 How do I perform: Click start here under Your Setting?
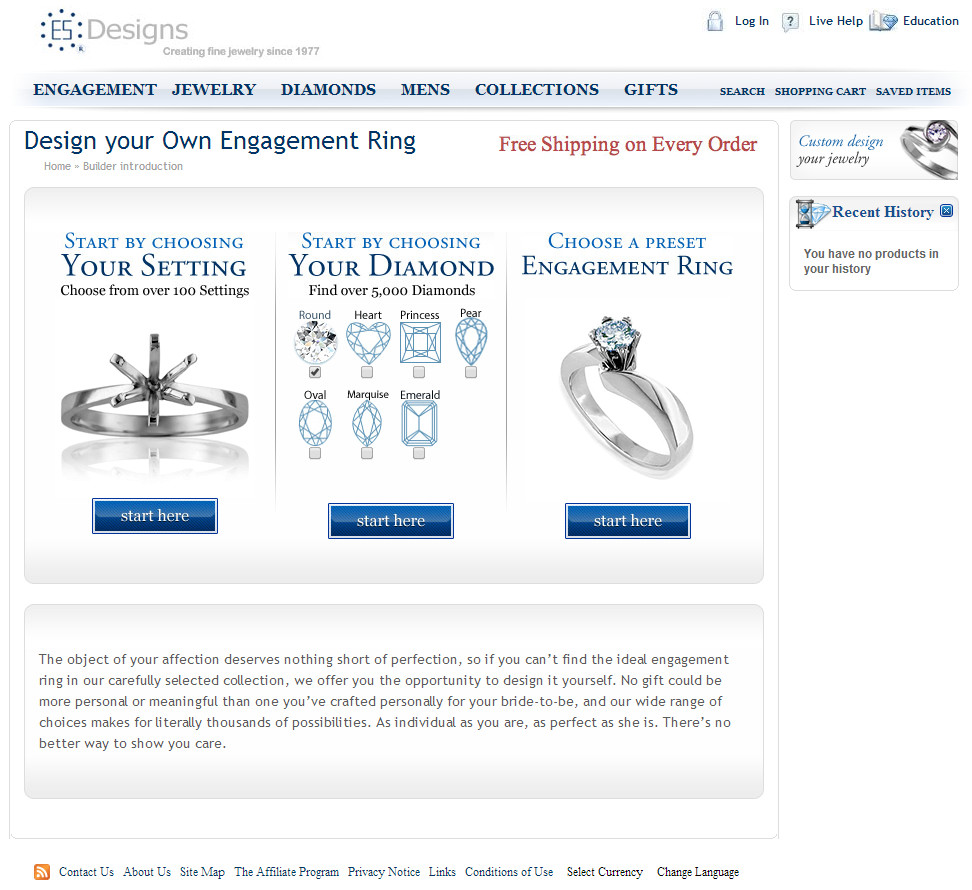point(155,516)
